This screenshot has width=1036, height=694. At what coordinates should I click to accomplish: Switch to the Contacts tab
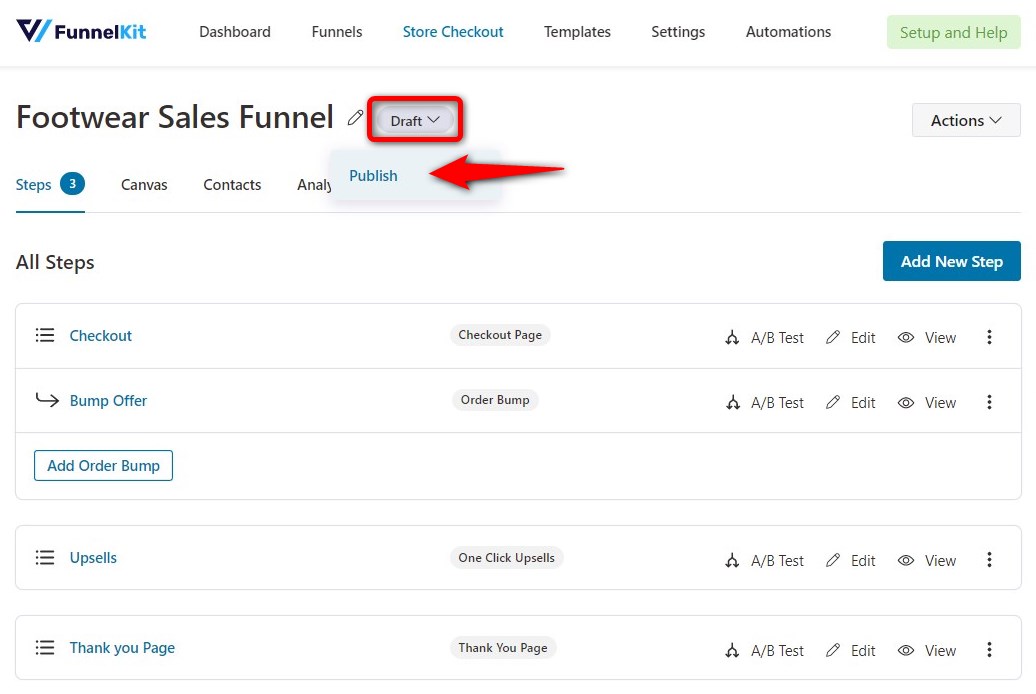coord(232,185)
